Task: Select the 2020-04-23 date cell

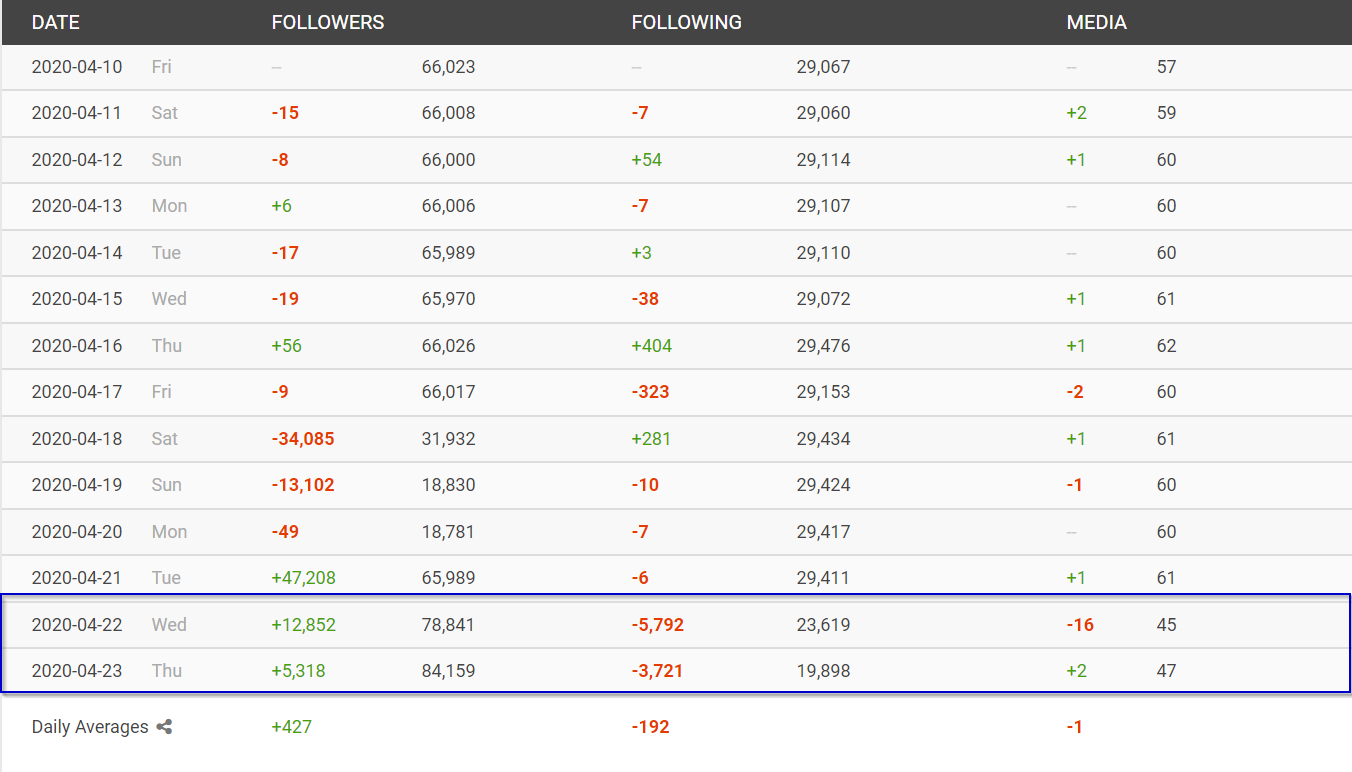Action: click(x=77, y=671)
